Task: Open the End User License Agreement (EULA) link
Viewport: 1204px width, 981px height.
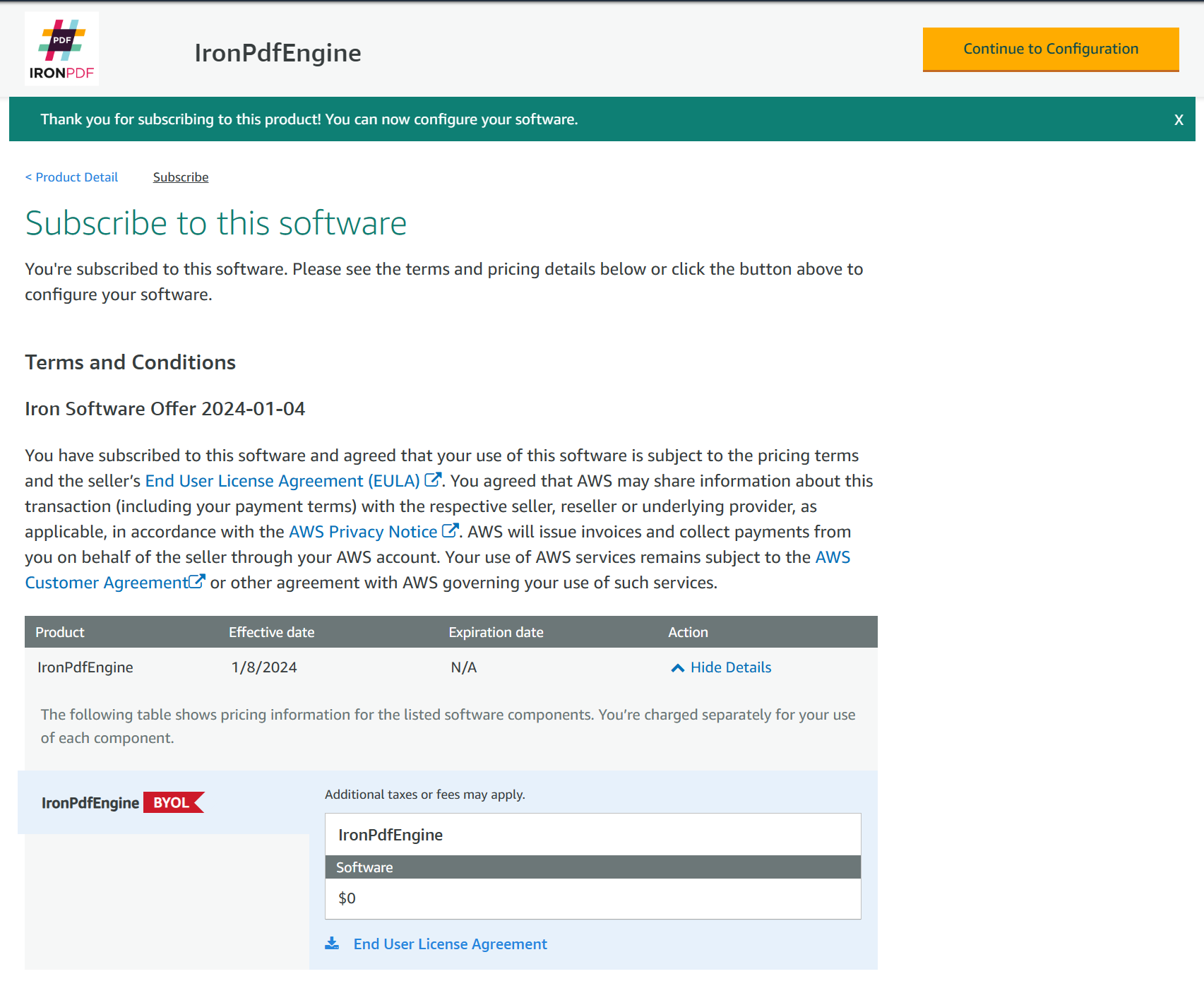Action: click(x=282, y=481)
